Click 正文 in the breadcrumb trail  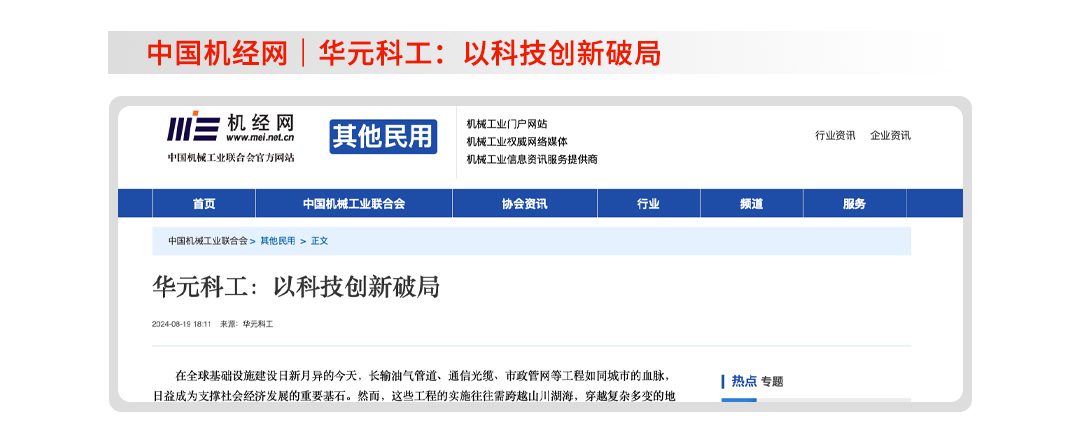click(319, 241)
